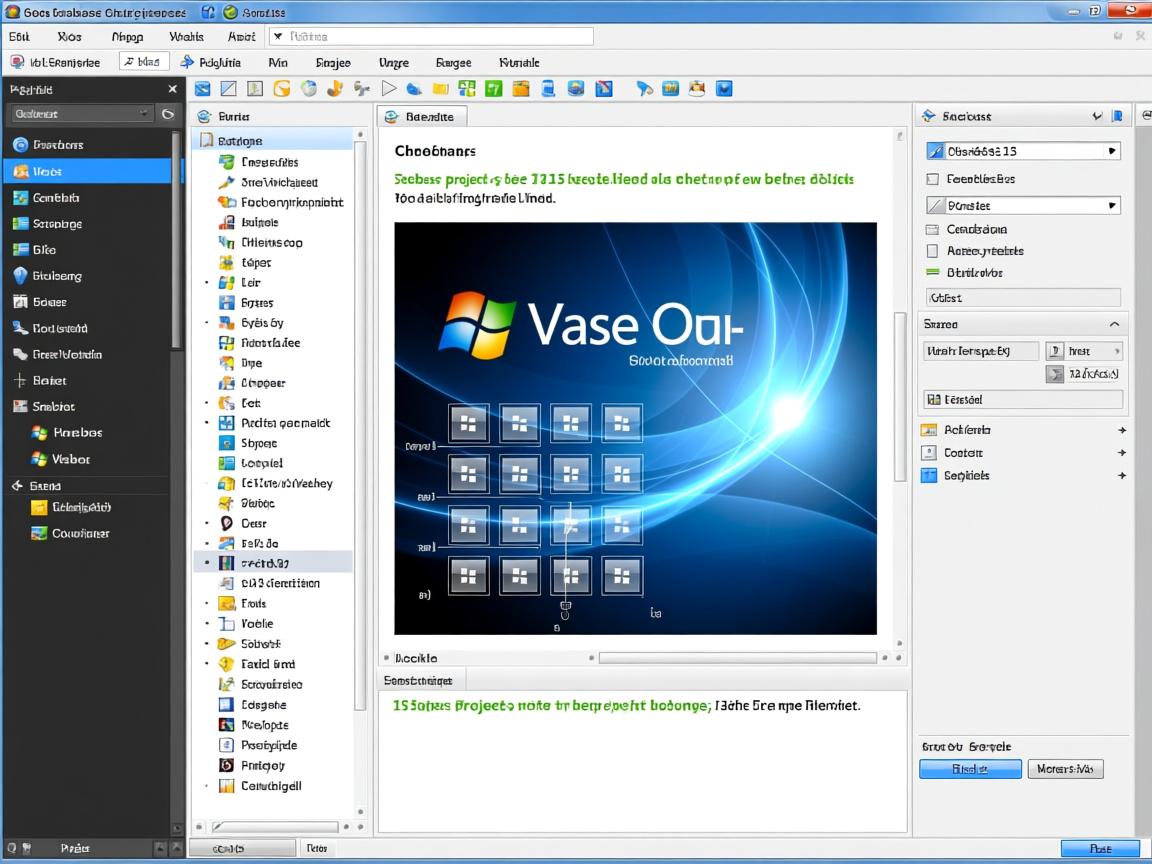Viewport: 1152px width, 864px height.
Task: Toggle the second-to-last checkbox in the right panel
Action: 932,251
